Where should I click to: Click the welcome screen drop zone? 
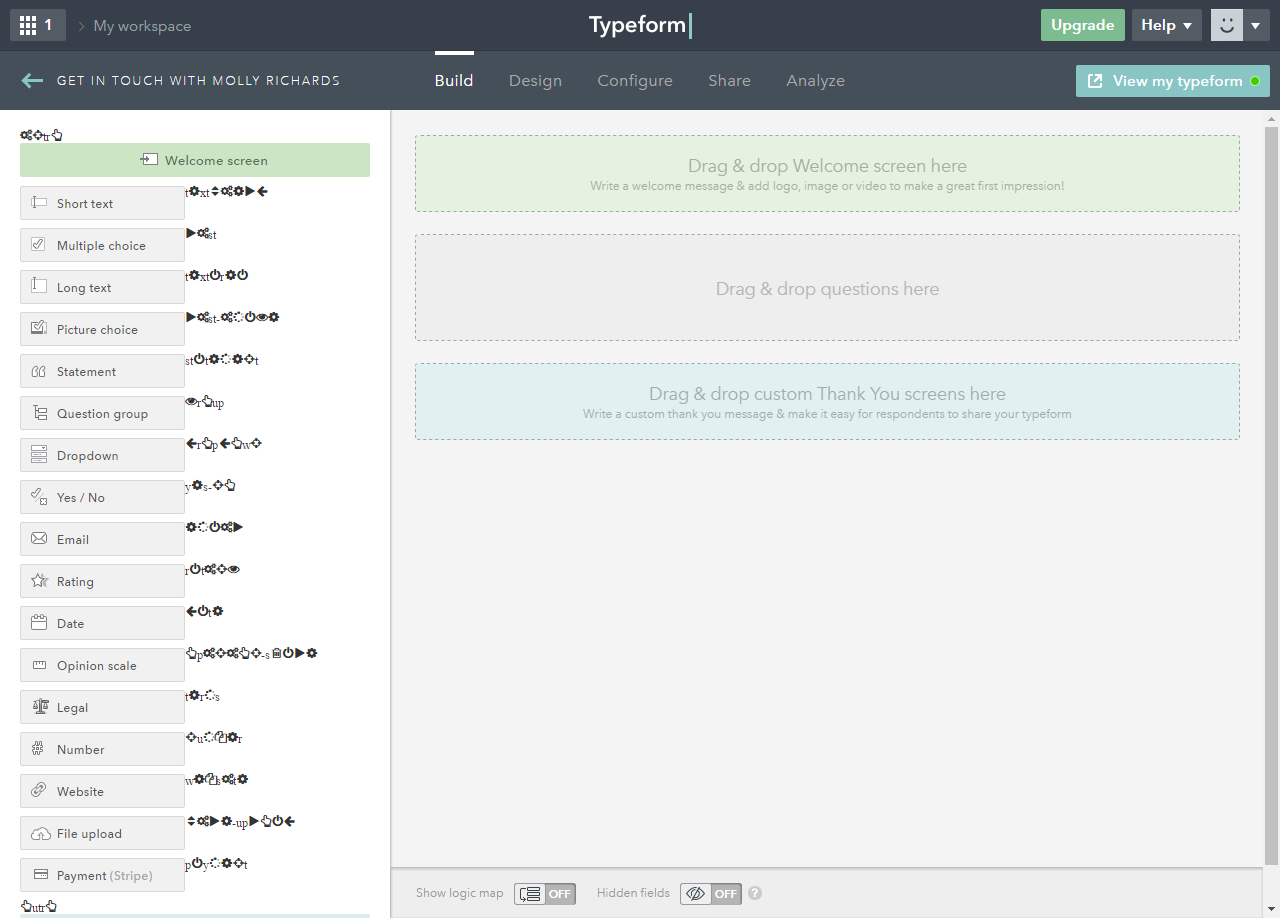pyautogui.click(x=827, y=174)
